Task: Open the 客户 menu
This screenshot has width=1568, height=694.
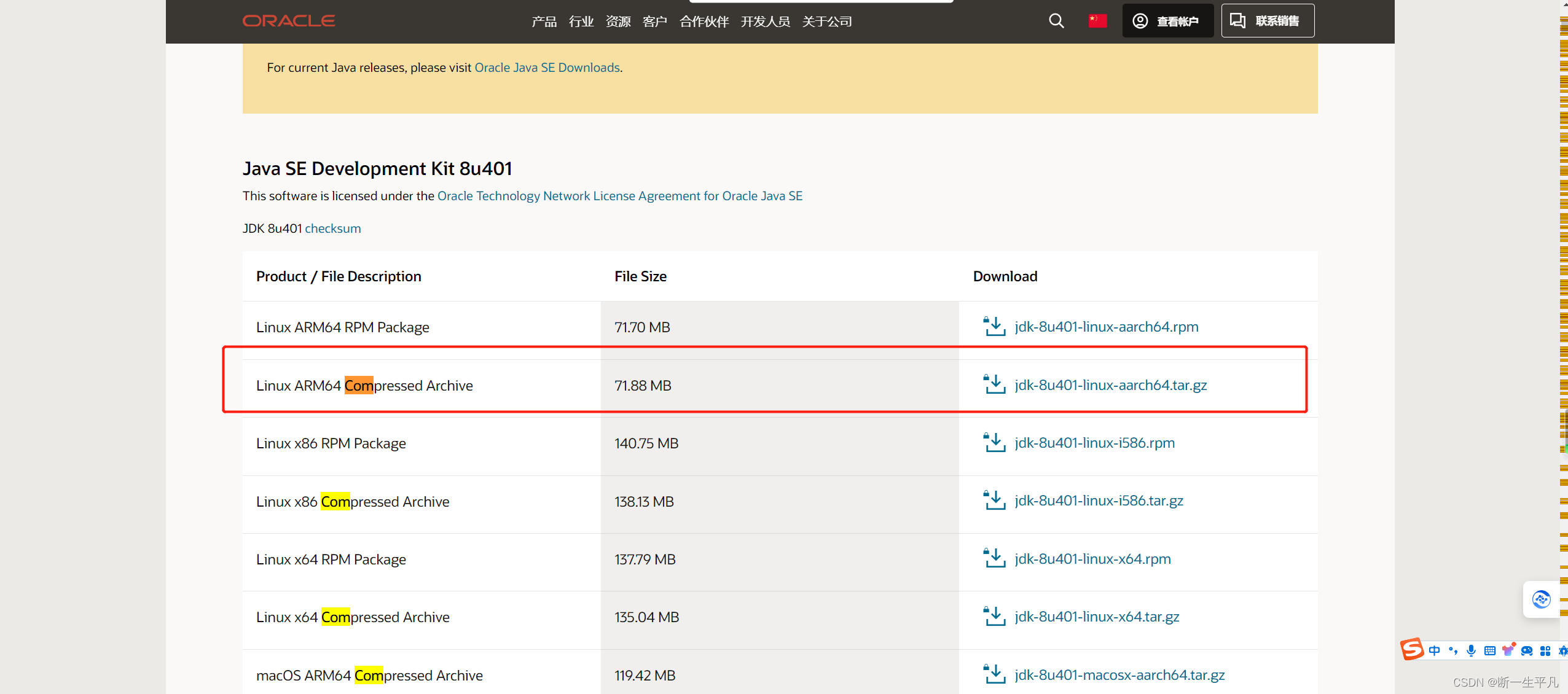Action: tap(655, 21)
